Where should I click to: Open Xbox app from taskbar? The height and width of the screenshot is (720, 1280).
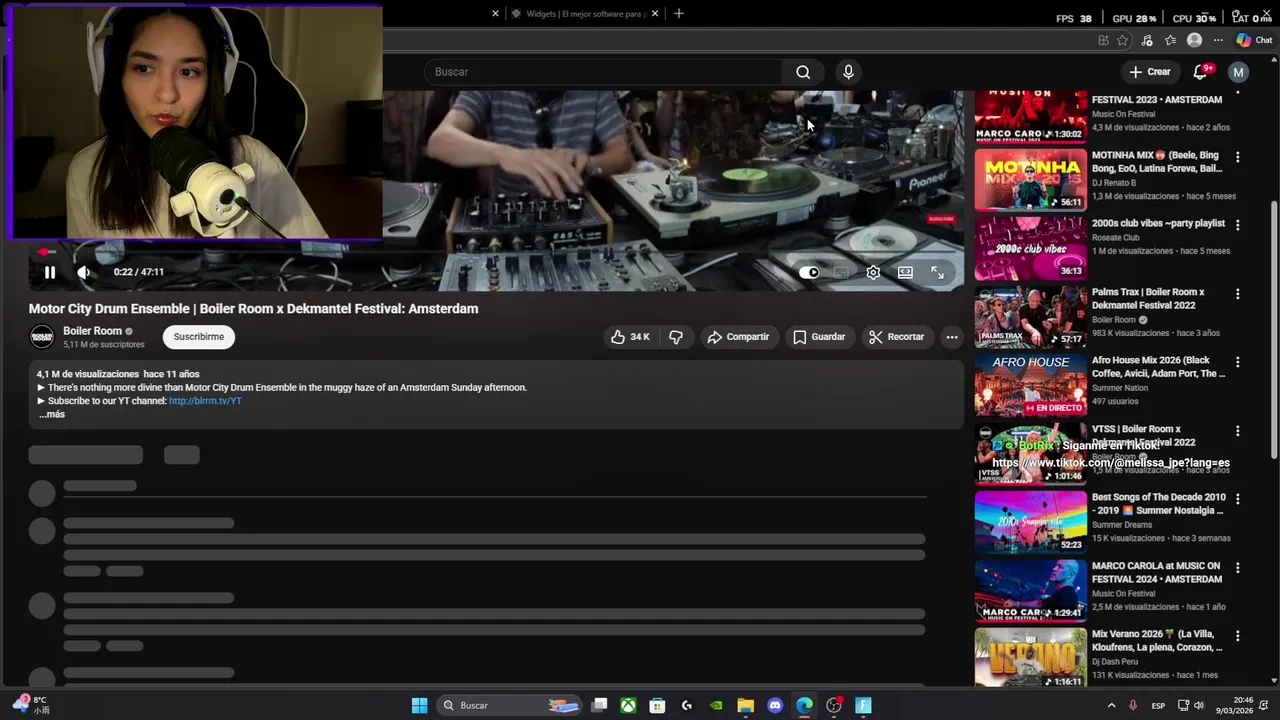pos(628,705)
